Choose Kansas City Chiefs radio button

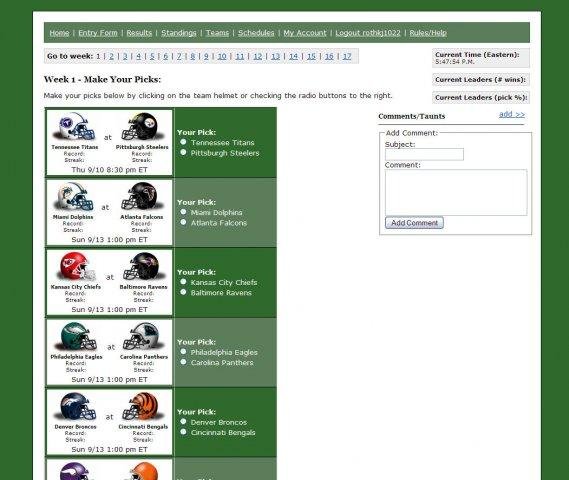(183, 282)
